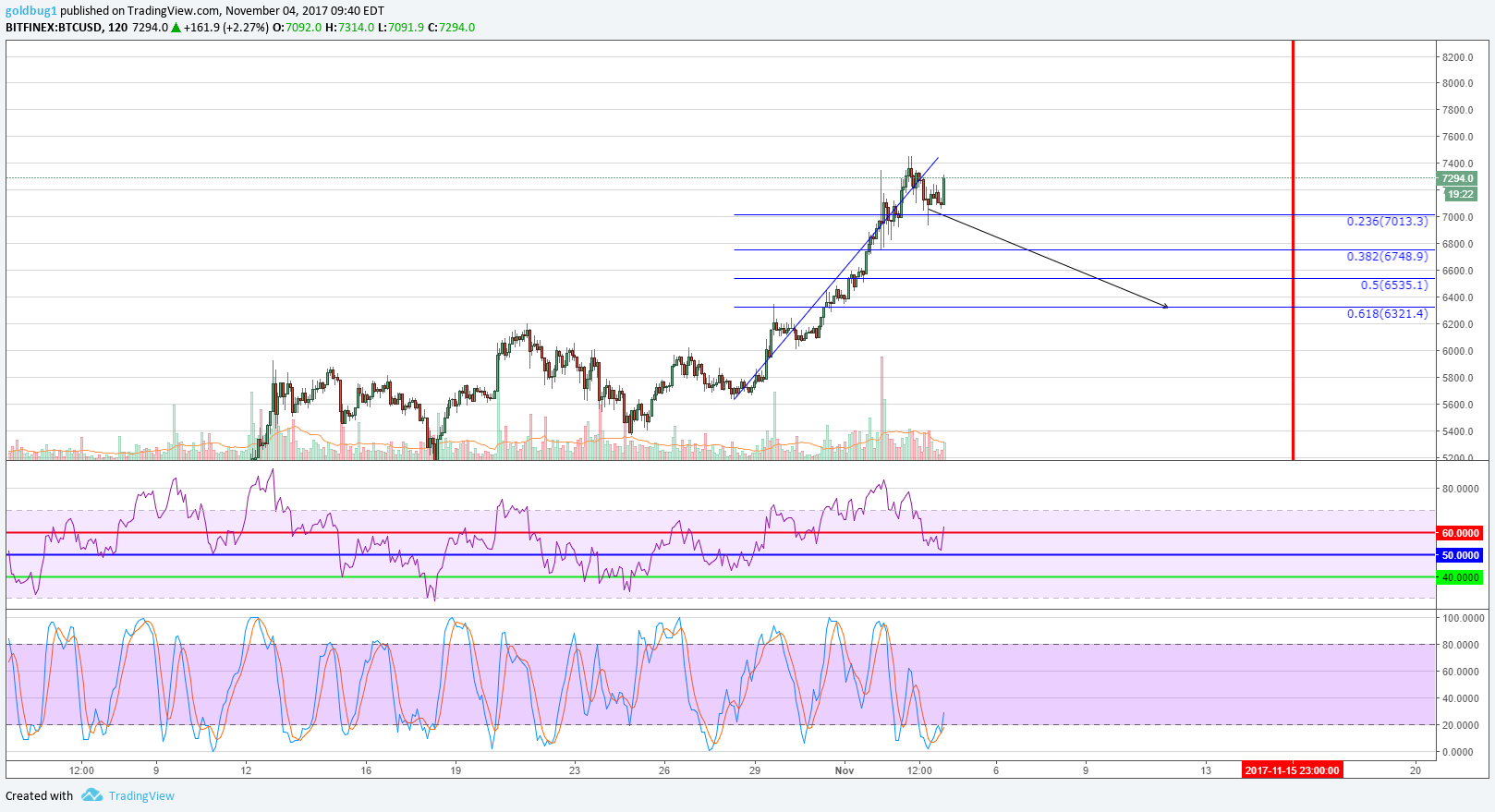The height and width of the screenshot is (812, 1495).
Task: Click the Nov label on time axis
Action: point(844,770)
